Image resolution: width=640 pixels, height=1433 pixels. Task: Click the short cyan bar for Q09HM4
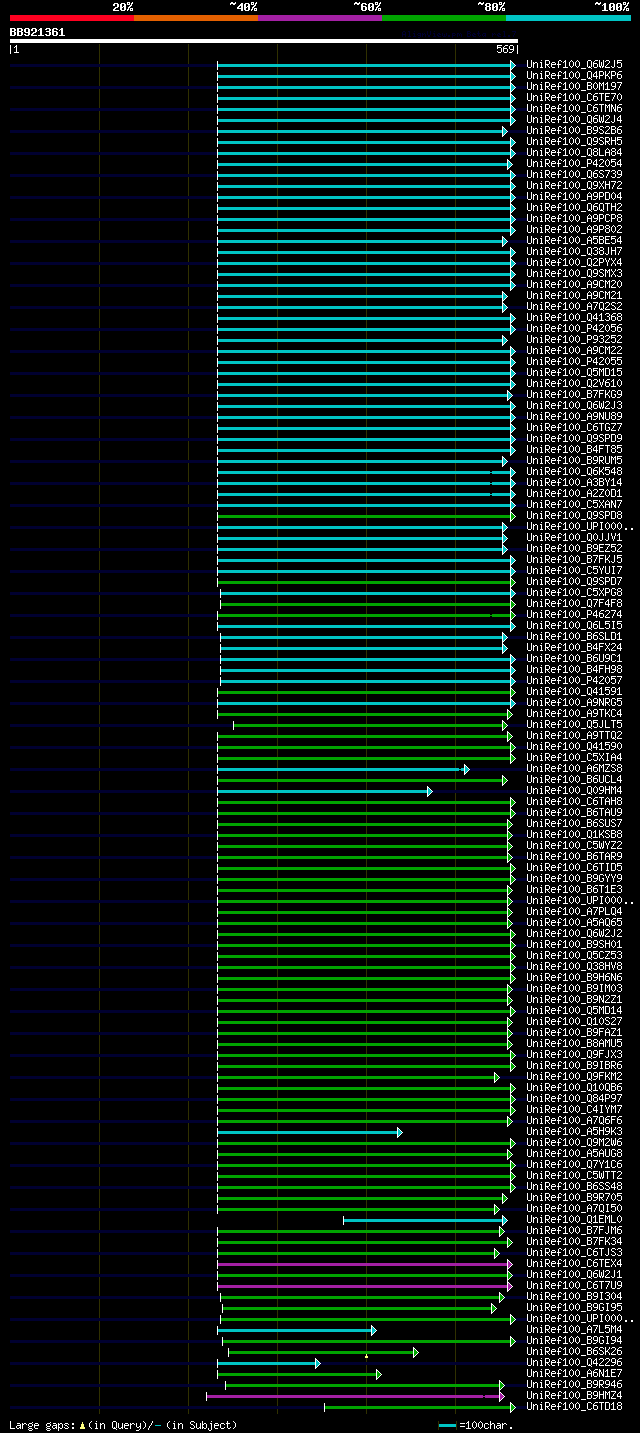click(324, 791)
